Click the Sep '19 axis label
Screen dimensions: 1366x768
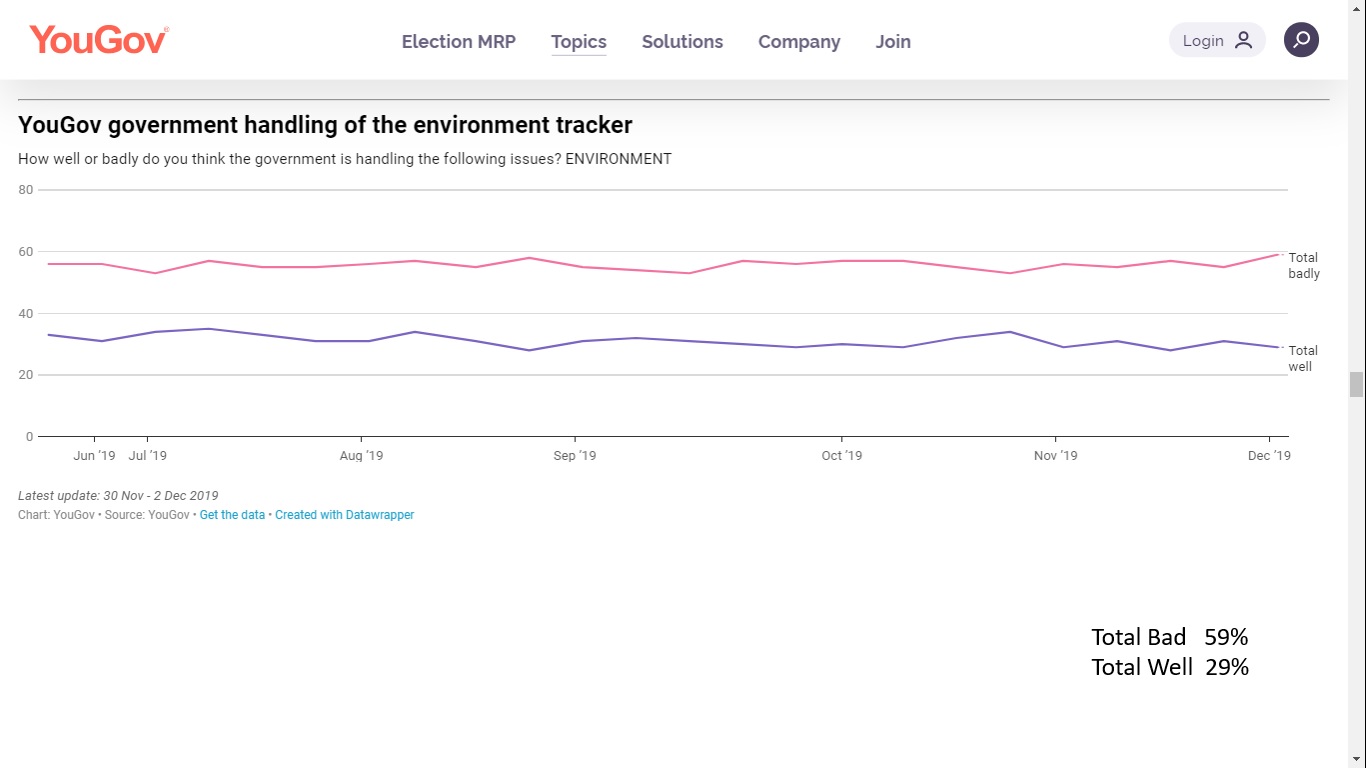(x=575, y=456)
